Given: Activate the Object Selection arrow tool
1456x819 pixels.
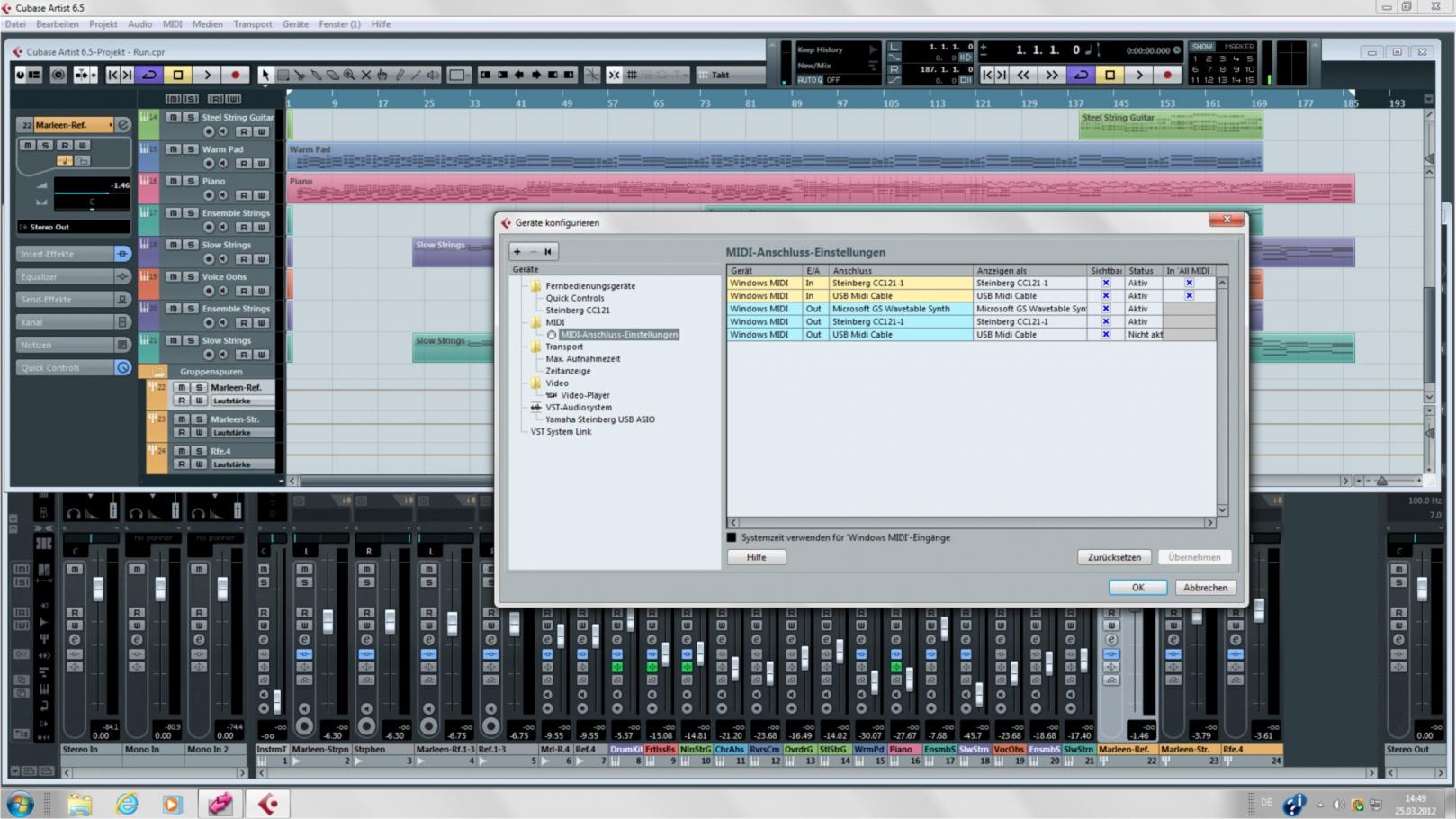Looking at the screenshot, I should click(x=265, y=75).
